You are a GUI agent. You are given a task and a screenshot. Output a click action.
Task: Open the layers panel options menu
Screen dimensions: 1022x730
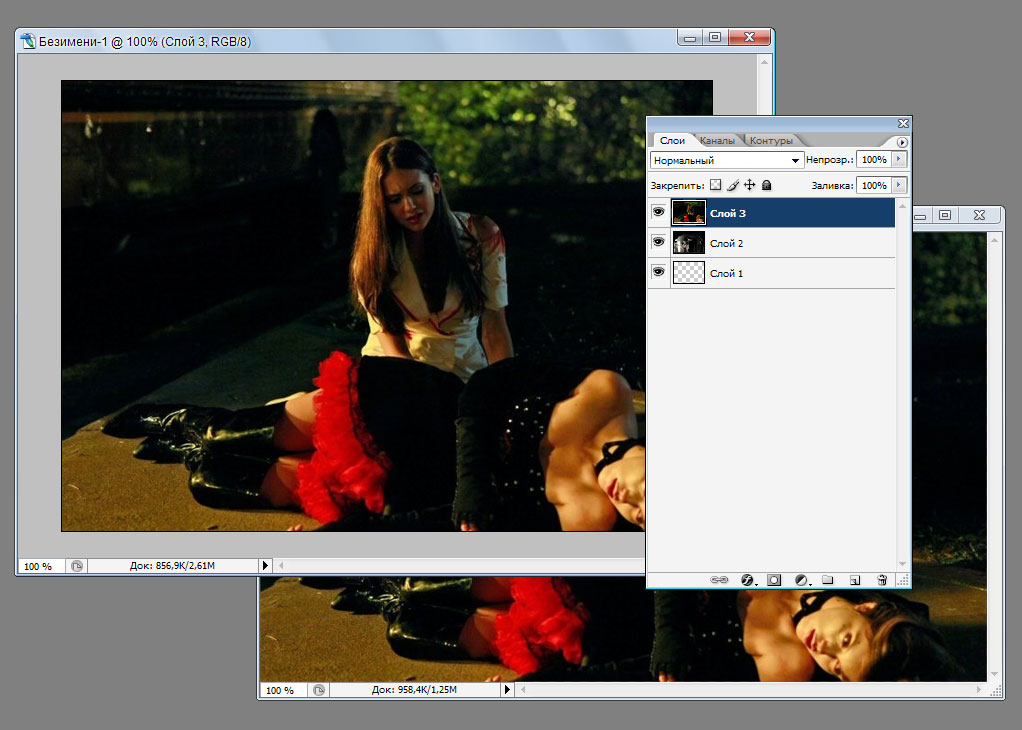(x=902, y=142)
